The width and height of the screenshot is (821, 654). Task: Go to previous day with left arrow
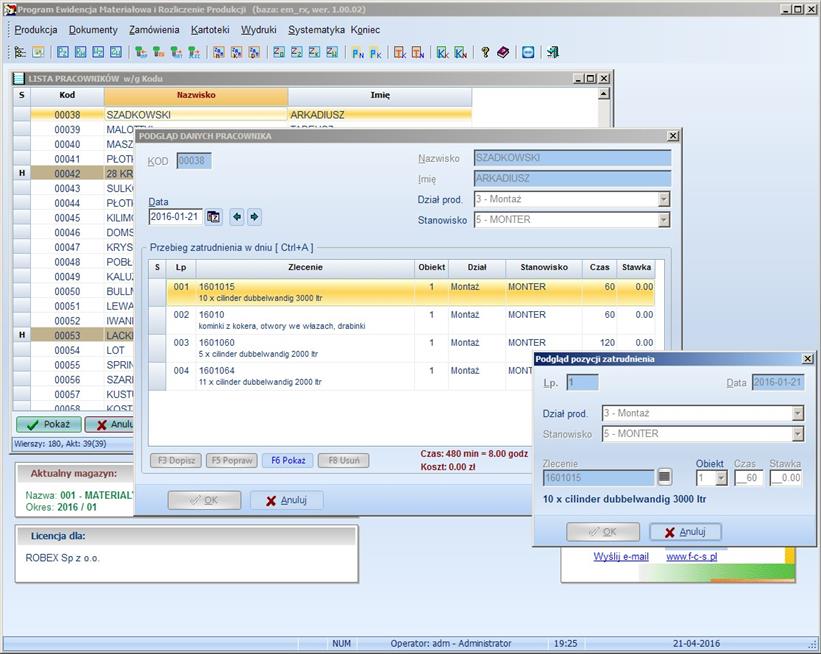click(x=237, y=217)
